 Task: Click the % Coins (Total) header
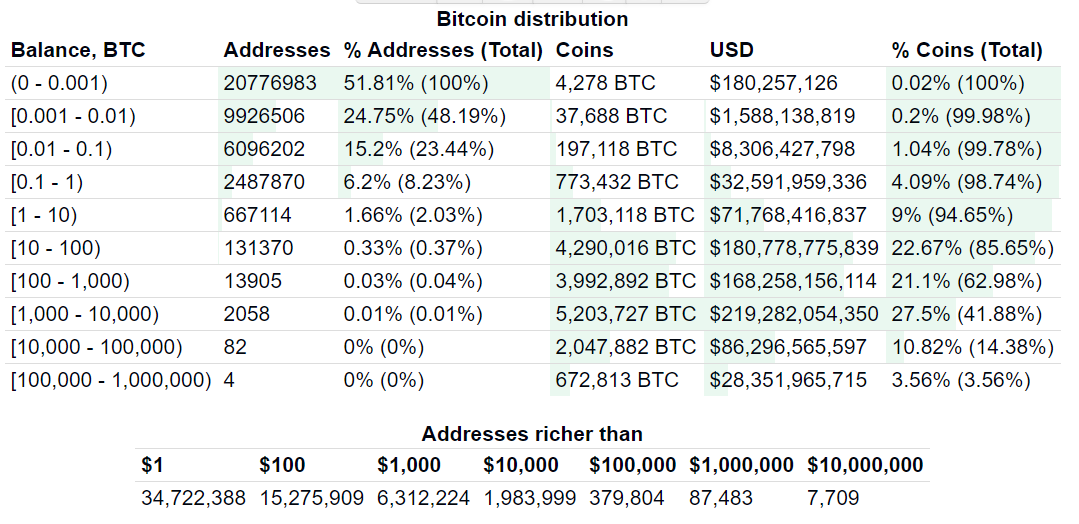tap(967, 50)
